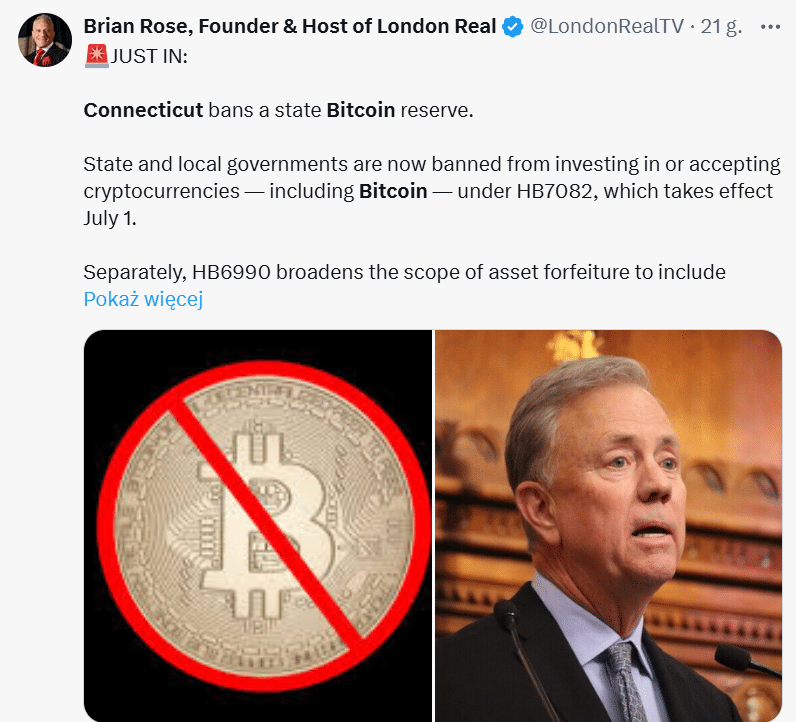The height and width of the screenshot is (722, 796).
Task: Open the crossed-out Bitcoin coin image
Action: [x=258, y=525]
